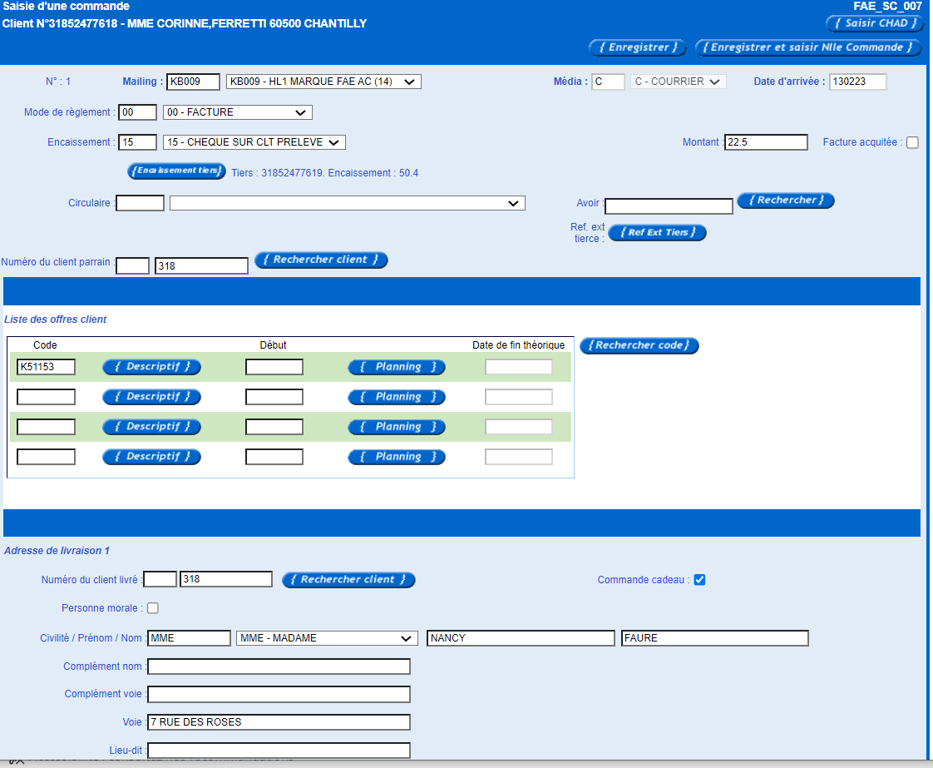Tick the Personne morale checkbox
This screenshot has width=933, height=768.
point(153,608)
